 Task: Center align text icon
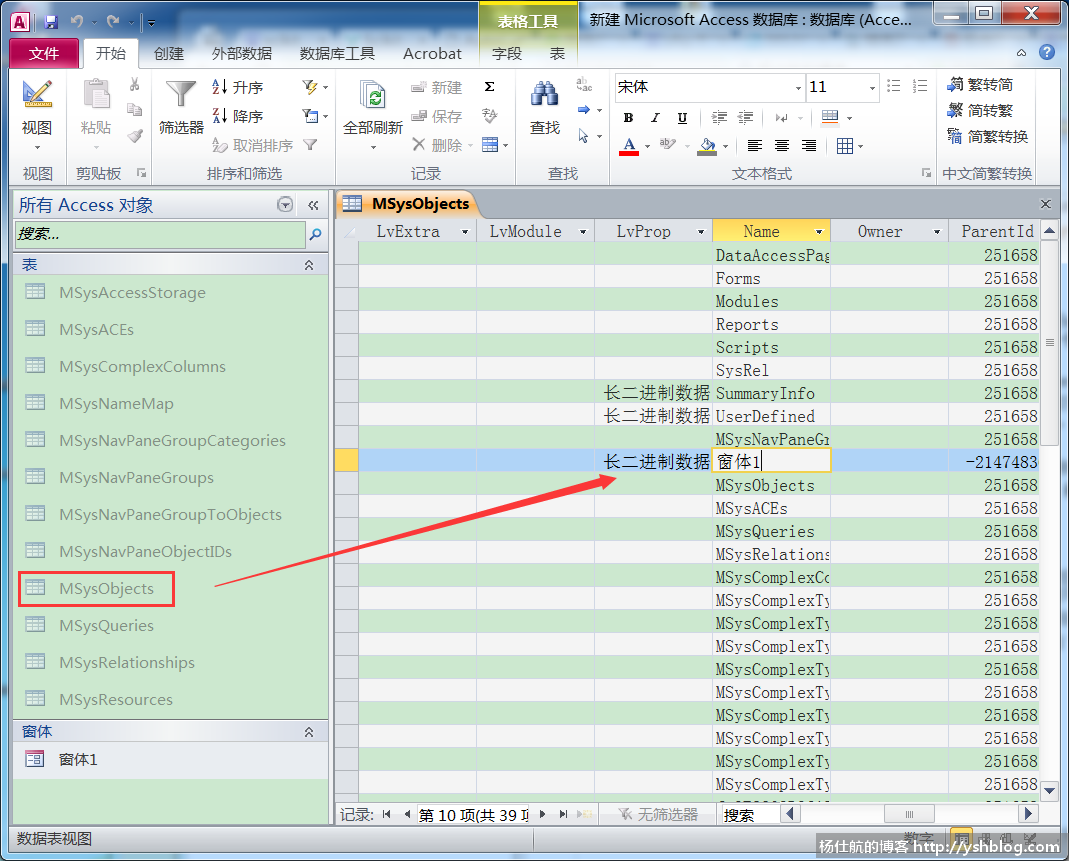pos(781,146)
